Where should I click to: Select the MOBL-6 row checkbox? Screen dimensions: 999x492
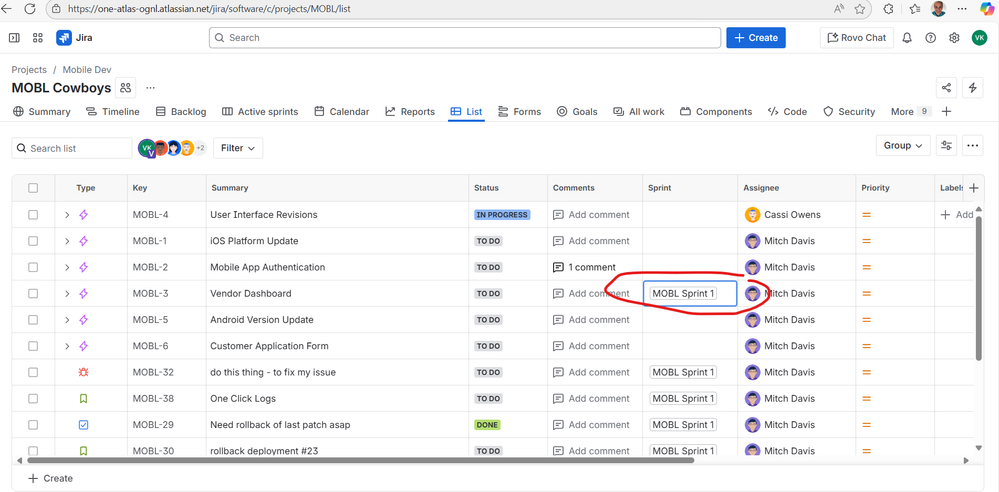33,346
